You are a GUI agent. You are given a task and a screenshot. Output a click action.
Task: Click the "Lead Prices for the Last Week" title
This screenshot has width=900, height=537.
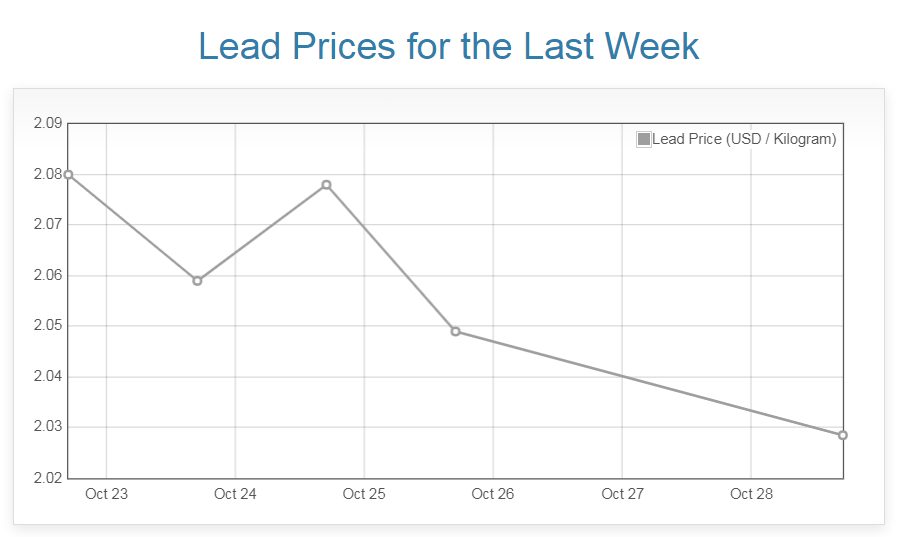[x=449, y=47]
